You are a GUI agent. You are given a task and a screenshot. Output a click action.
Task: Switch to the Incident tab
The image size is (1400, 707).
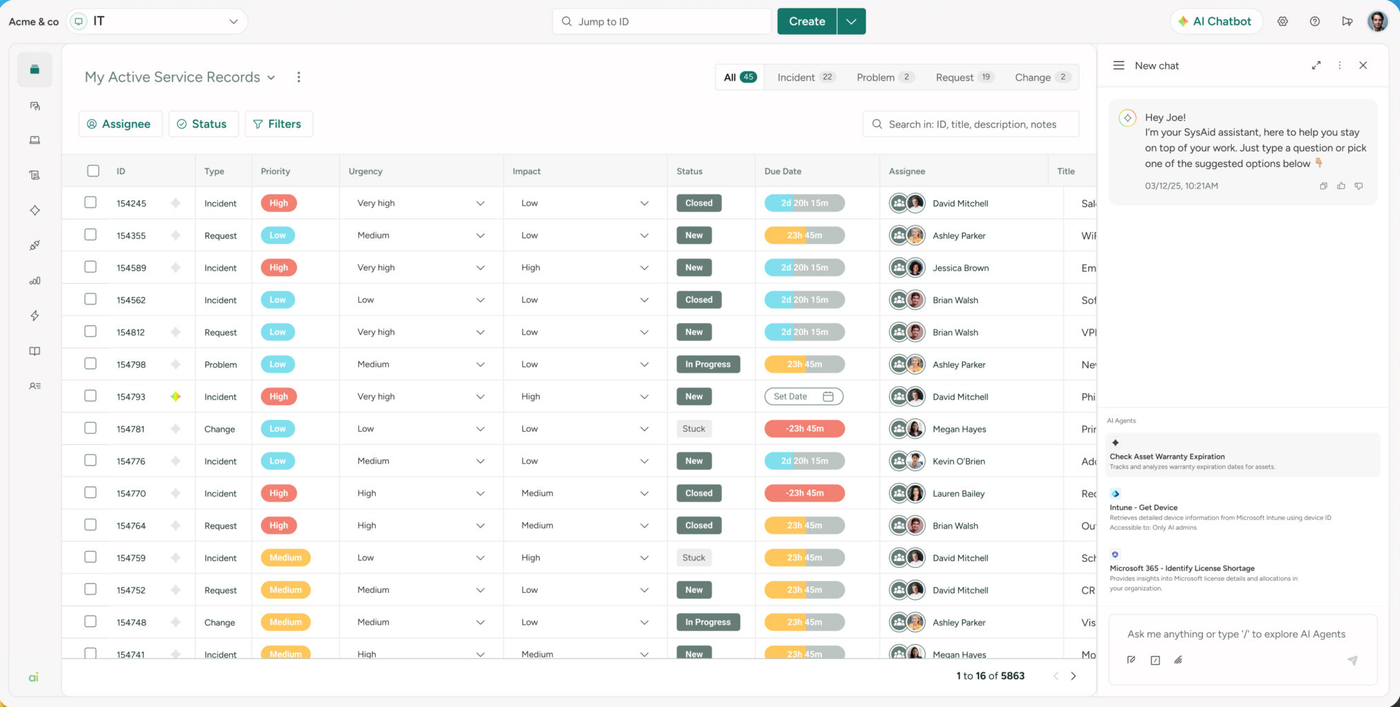806,77
